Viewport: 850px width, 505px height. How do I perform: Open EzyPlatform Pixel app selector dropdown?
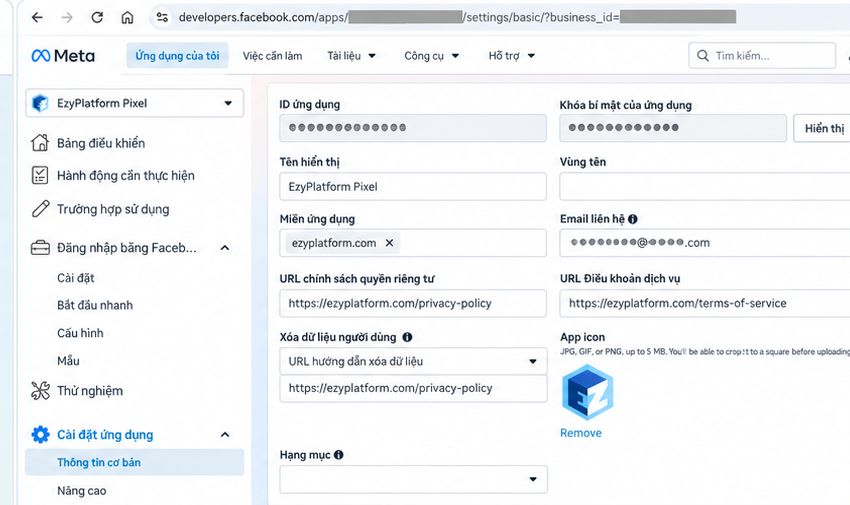134,103
